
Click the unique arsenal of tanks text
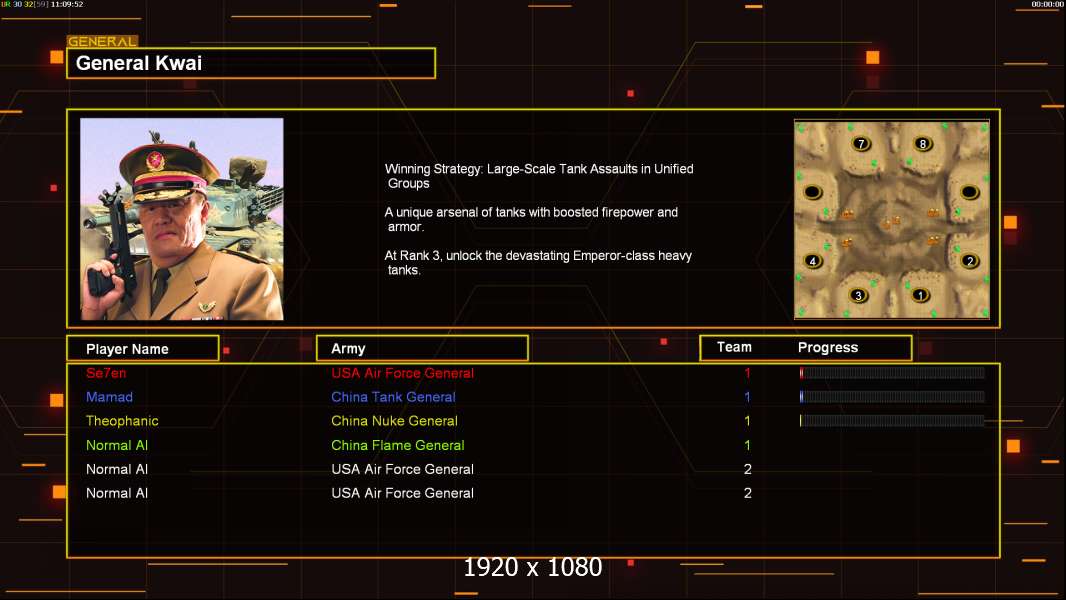click(x=531, y=219)
